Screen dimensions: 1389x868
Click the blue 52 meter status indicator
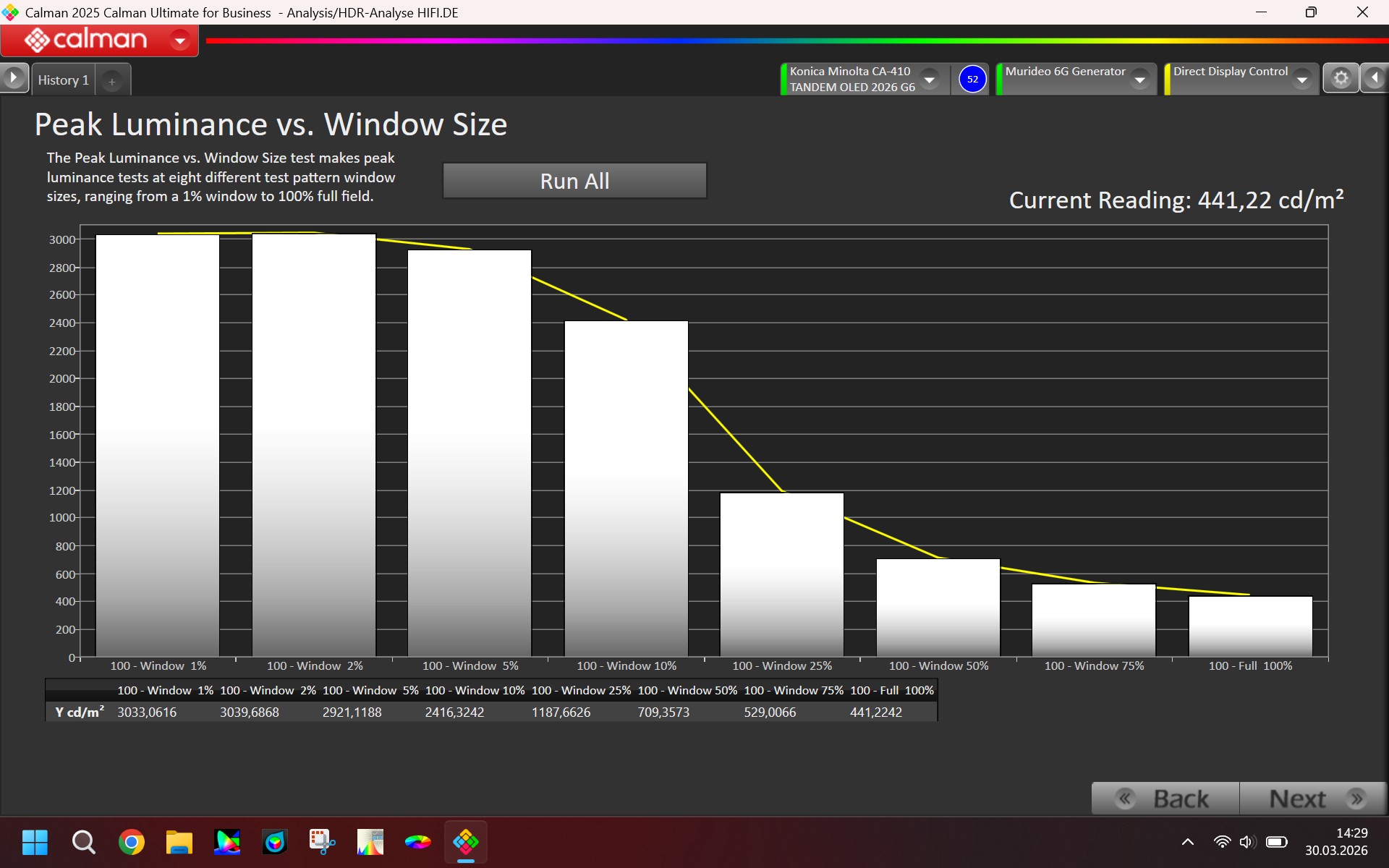(x=972, y=80)
